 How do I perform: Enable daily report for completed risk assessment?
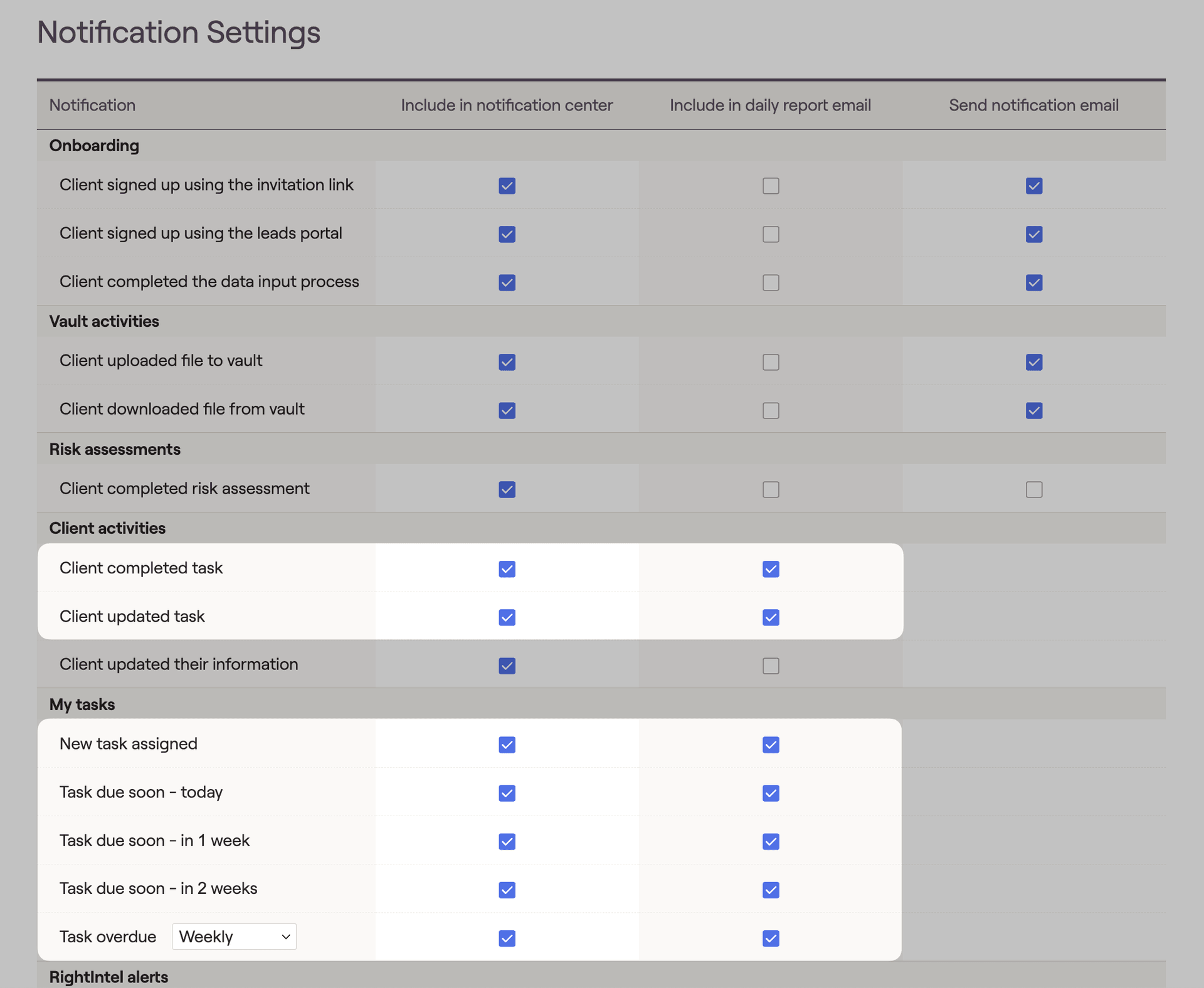[x=771, y=489]
